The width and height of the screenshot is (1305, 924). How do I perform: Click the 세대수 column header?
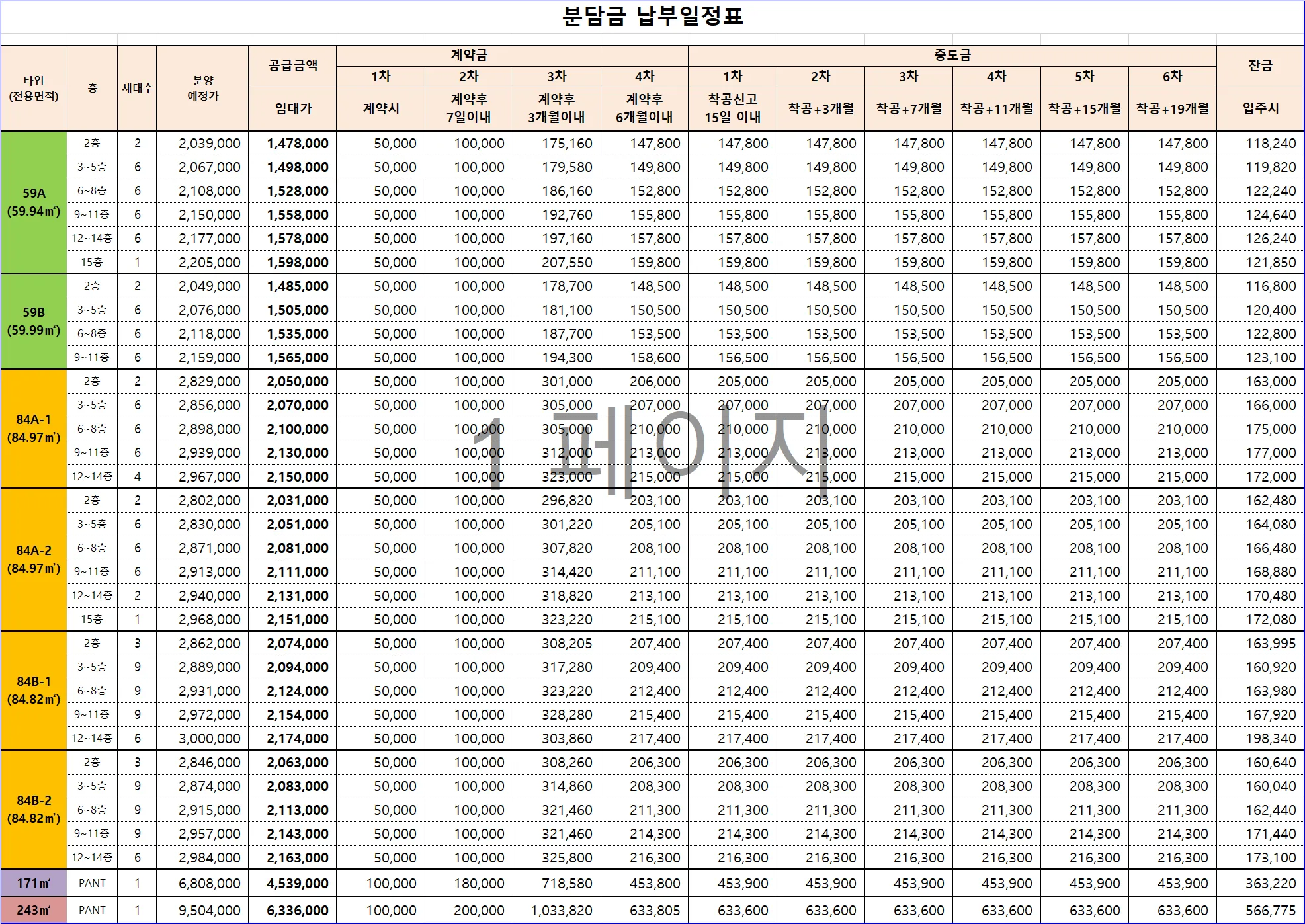(137, 88)
